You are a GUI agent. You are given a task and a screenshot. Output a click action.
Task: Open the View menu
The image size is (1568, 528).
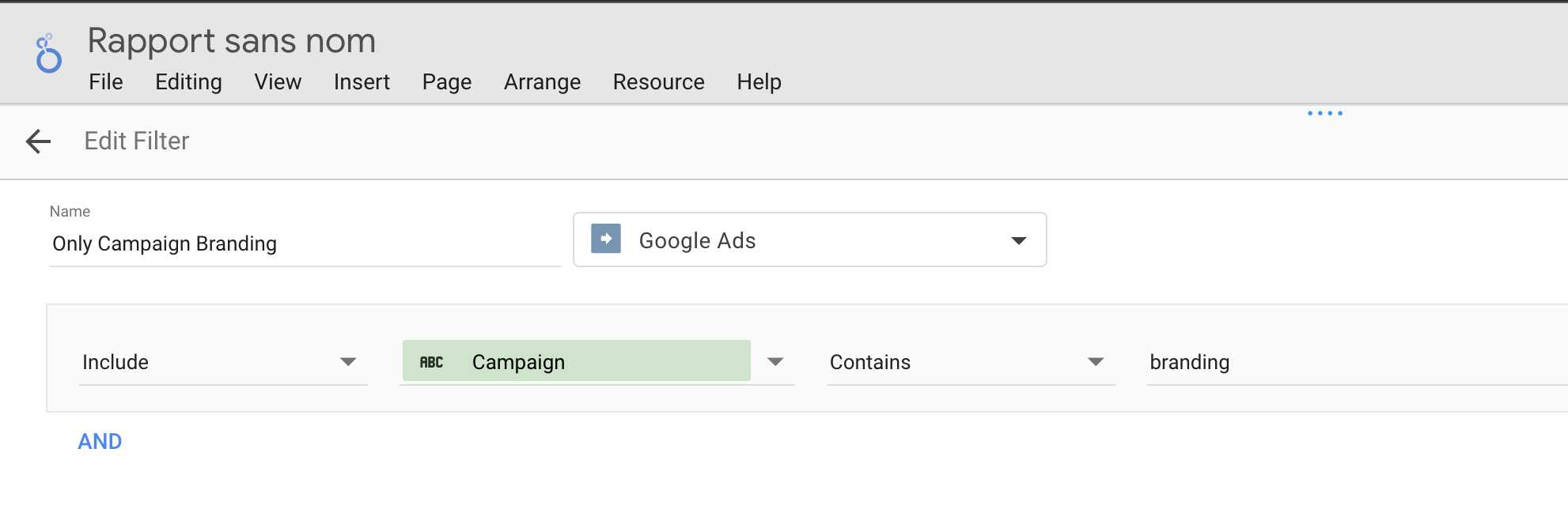pos(278,82)
